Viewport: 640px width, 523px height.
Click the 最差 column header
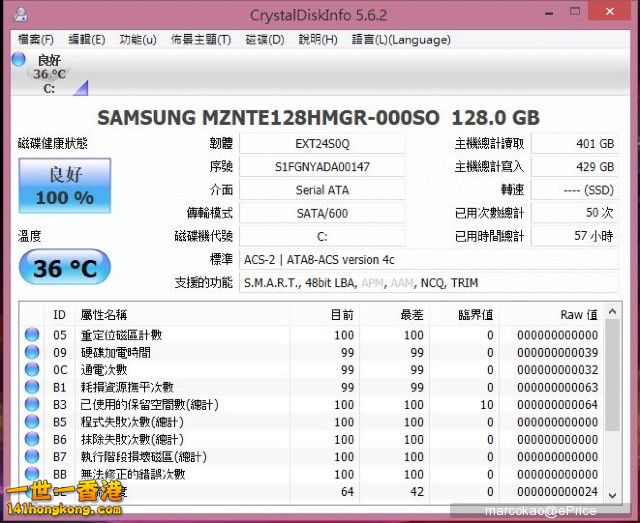click(395, 314)
